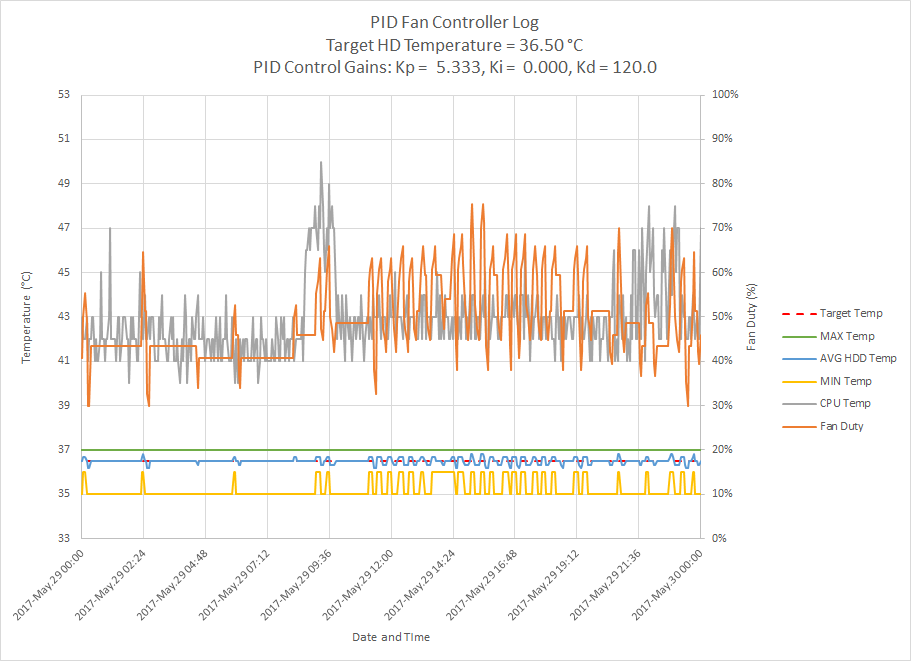Click the '43' temperature axis label

pos(64,316)
